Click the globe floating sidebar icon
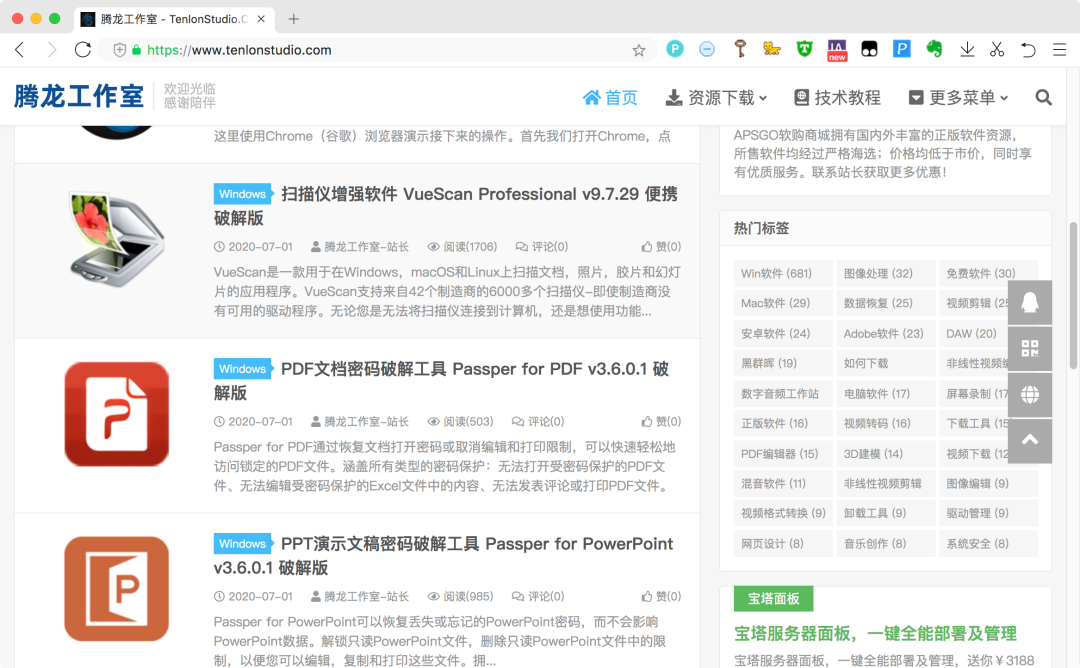Image resolution: width=1080 pixels, height=668 pixels. (1029, 395)
